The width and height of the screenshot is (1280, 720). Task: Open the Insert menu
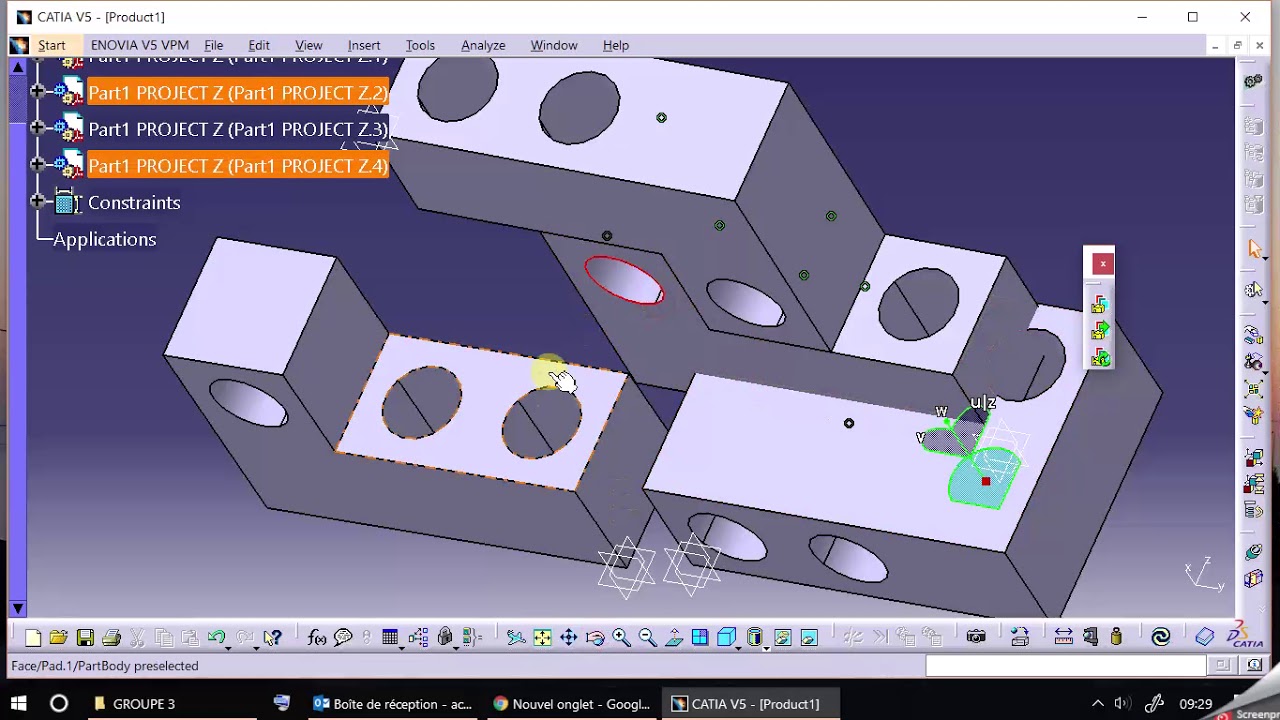coord(364,45)
